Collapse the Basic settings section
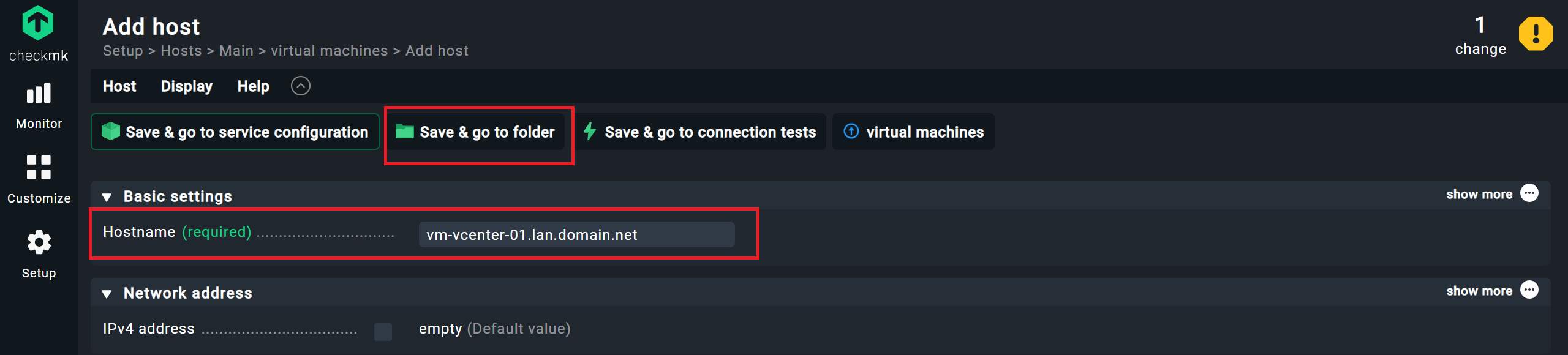Viewport: 1568px width, 355px height. pos(107,197)
